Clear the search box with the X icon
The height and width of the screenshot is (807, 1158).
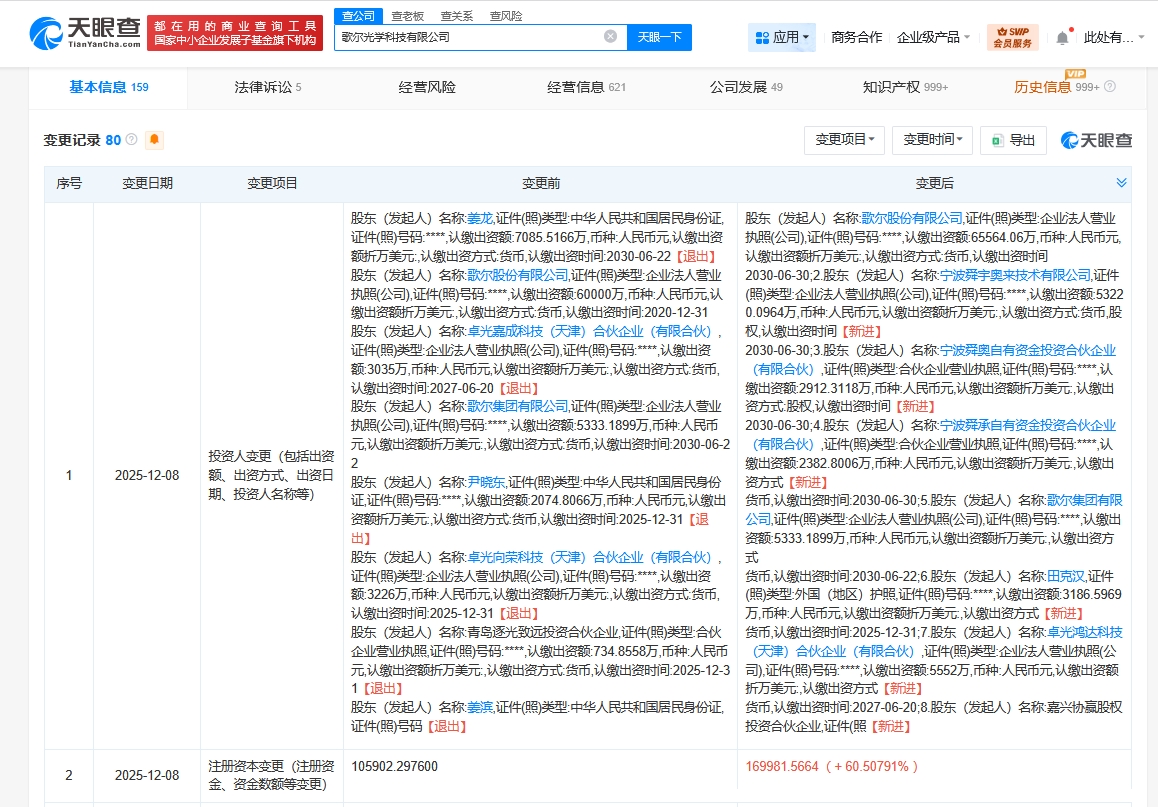click(610, 37)
